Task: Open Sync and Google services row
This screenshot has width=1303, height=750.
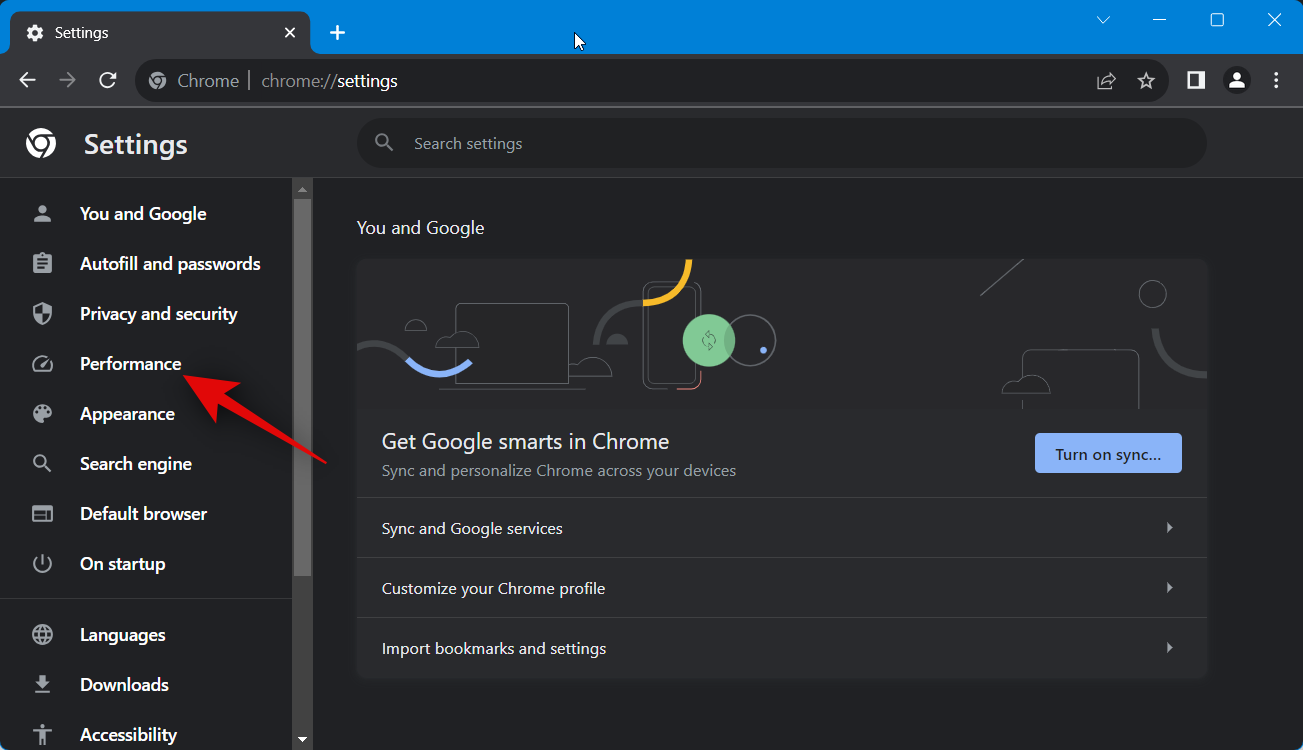Action: coord(782,528)
